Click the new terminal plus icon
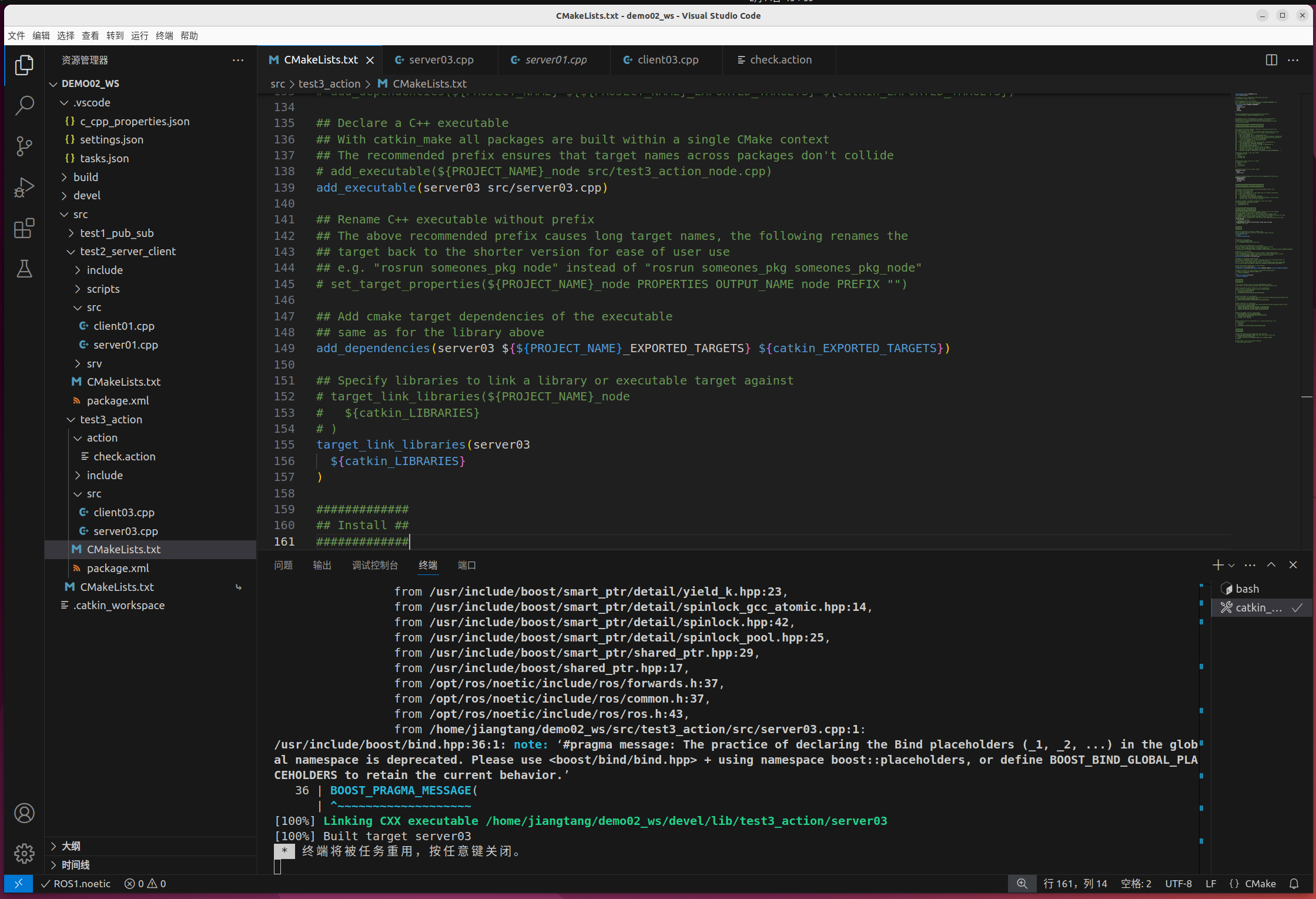 pos(1217,565)
